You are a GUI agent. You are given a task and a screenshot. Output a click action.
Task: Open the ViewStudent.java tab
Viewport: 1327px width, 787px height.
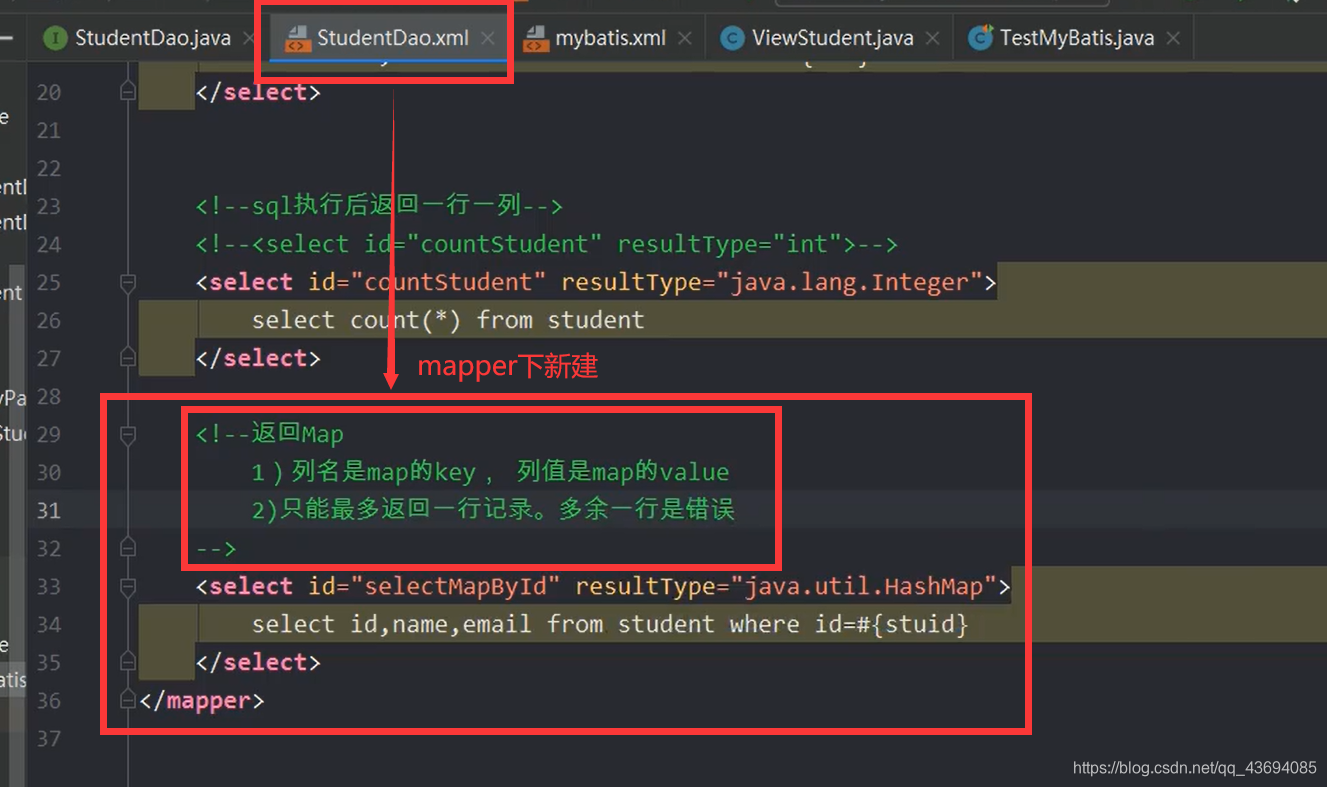(x=832, y=38)
